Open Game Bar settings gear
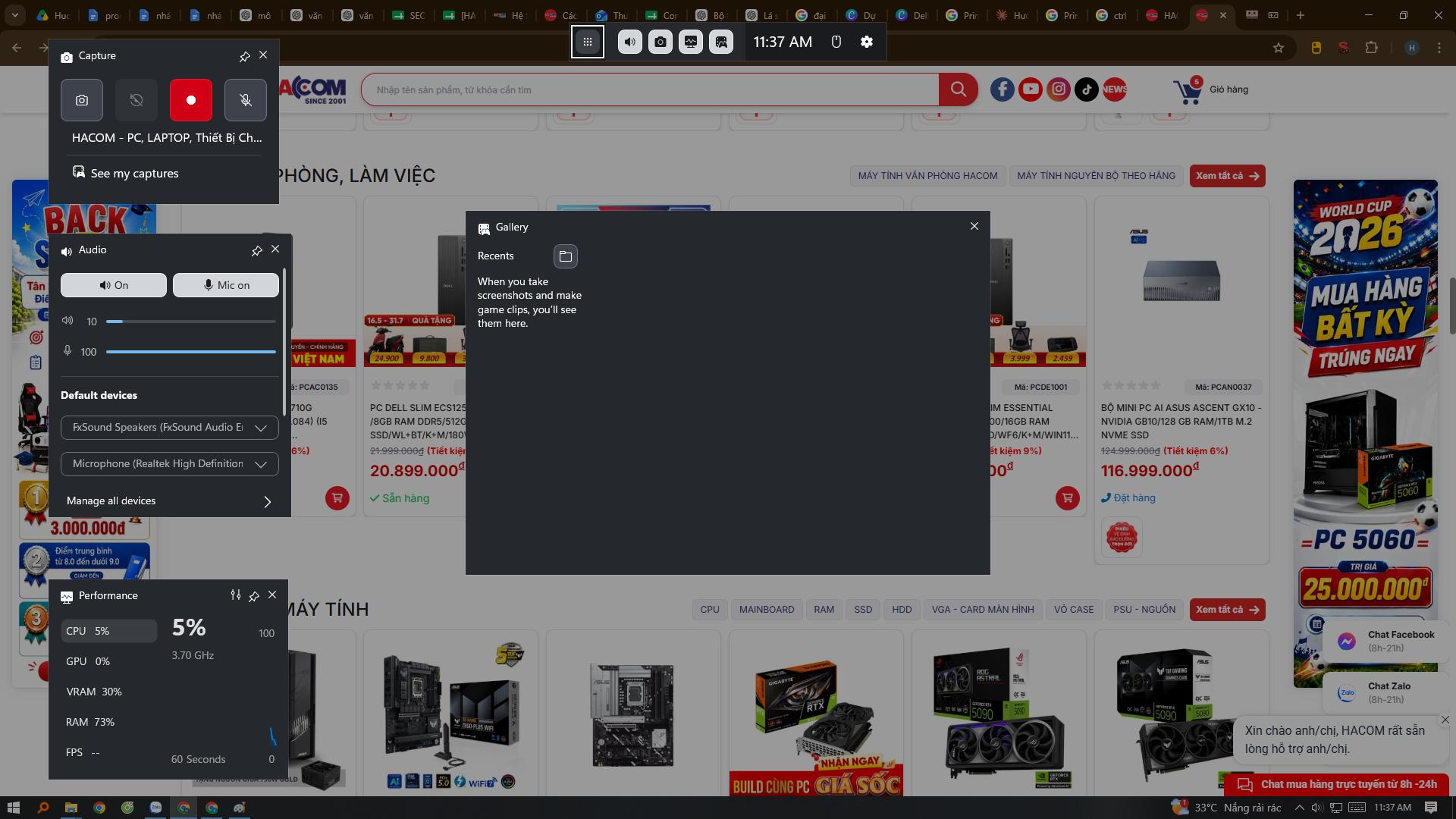The height and width of the screenshot is (819, 1456). point(867,42)
